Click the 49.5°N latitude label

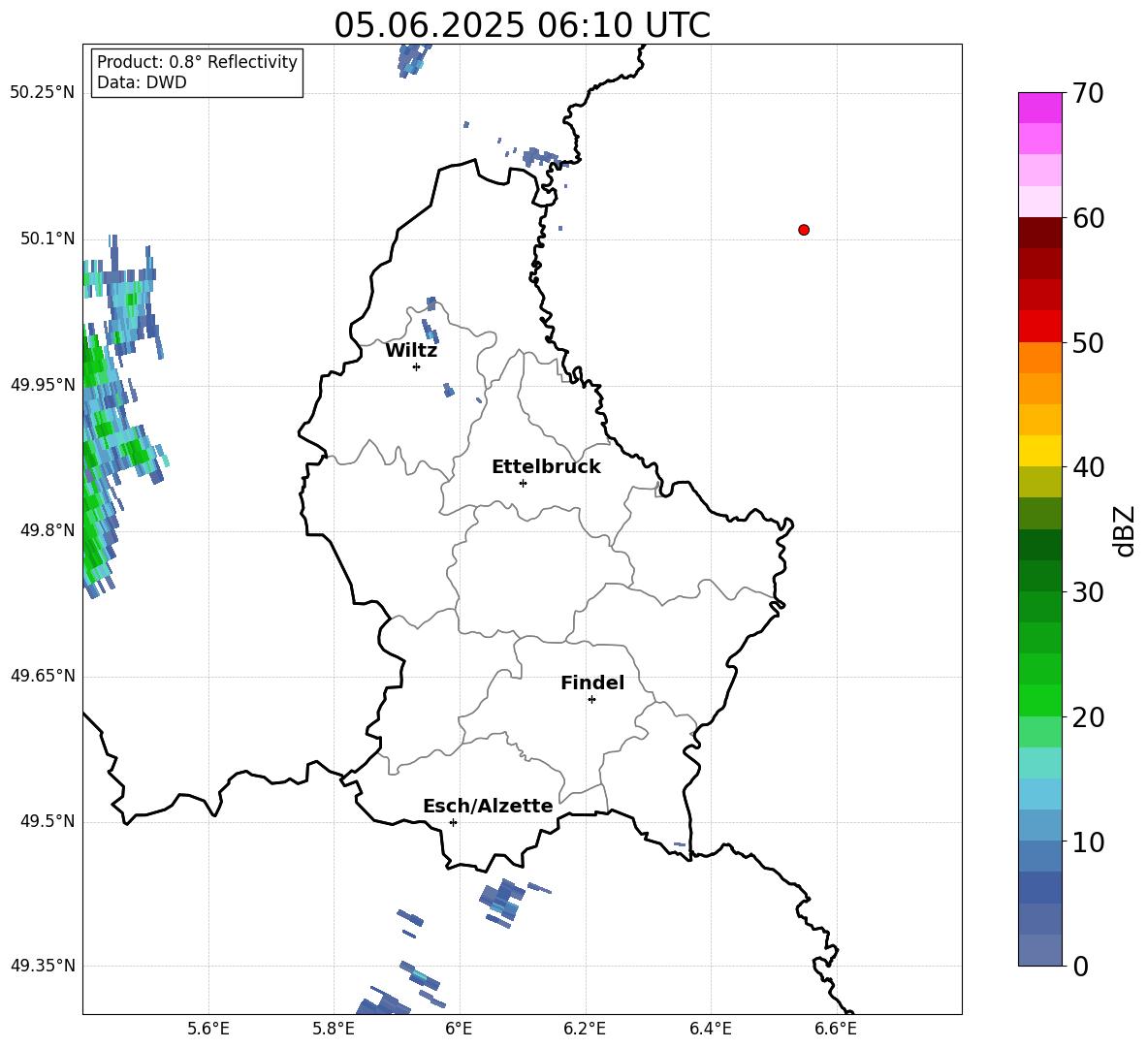(48, 821)
